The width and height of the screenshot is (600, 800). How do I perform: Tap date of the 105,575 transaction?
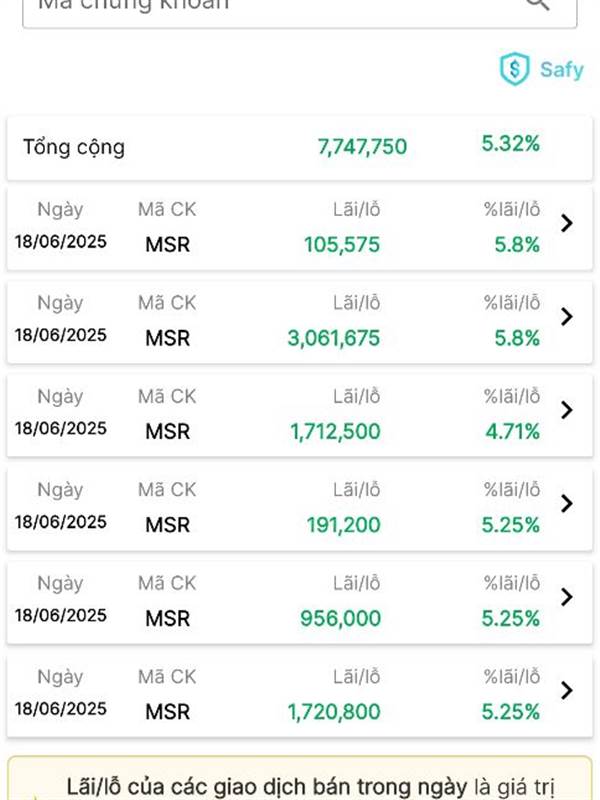61,241
